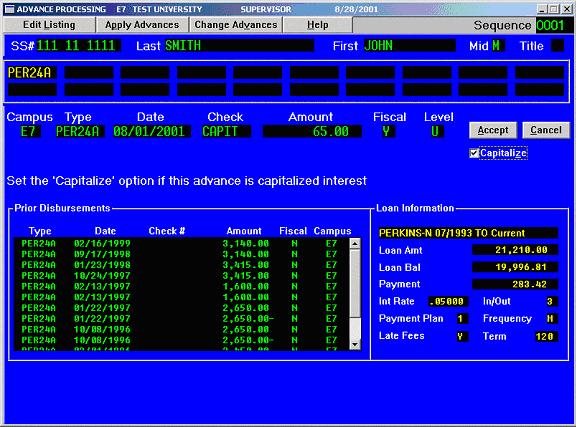Select disbursement row dated 01/23/1998

point(182,265)
